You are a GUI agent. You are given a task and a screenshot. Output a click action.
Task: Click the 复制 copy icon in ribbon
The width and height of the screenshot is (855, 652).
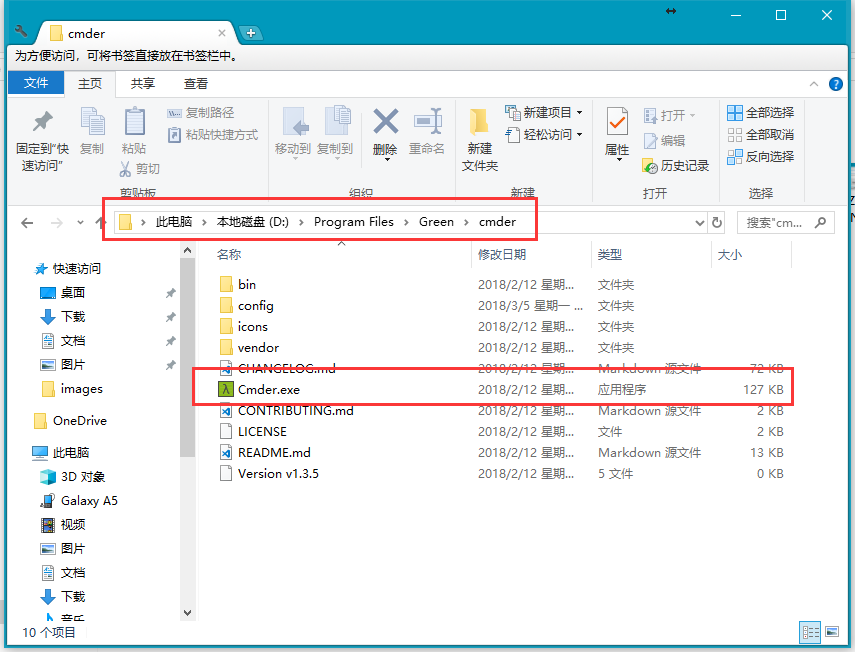[x=92, y=121]
